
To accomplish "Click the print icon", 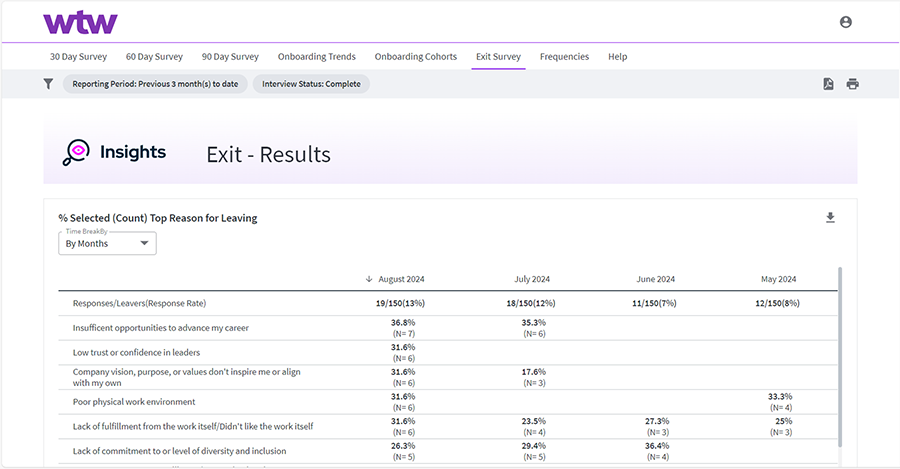I will [852, 84].
